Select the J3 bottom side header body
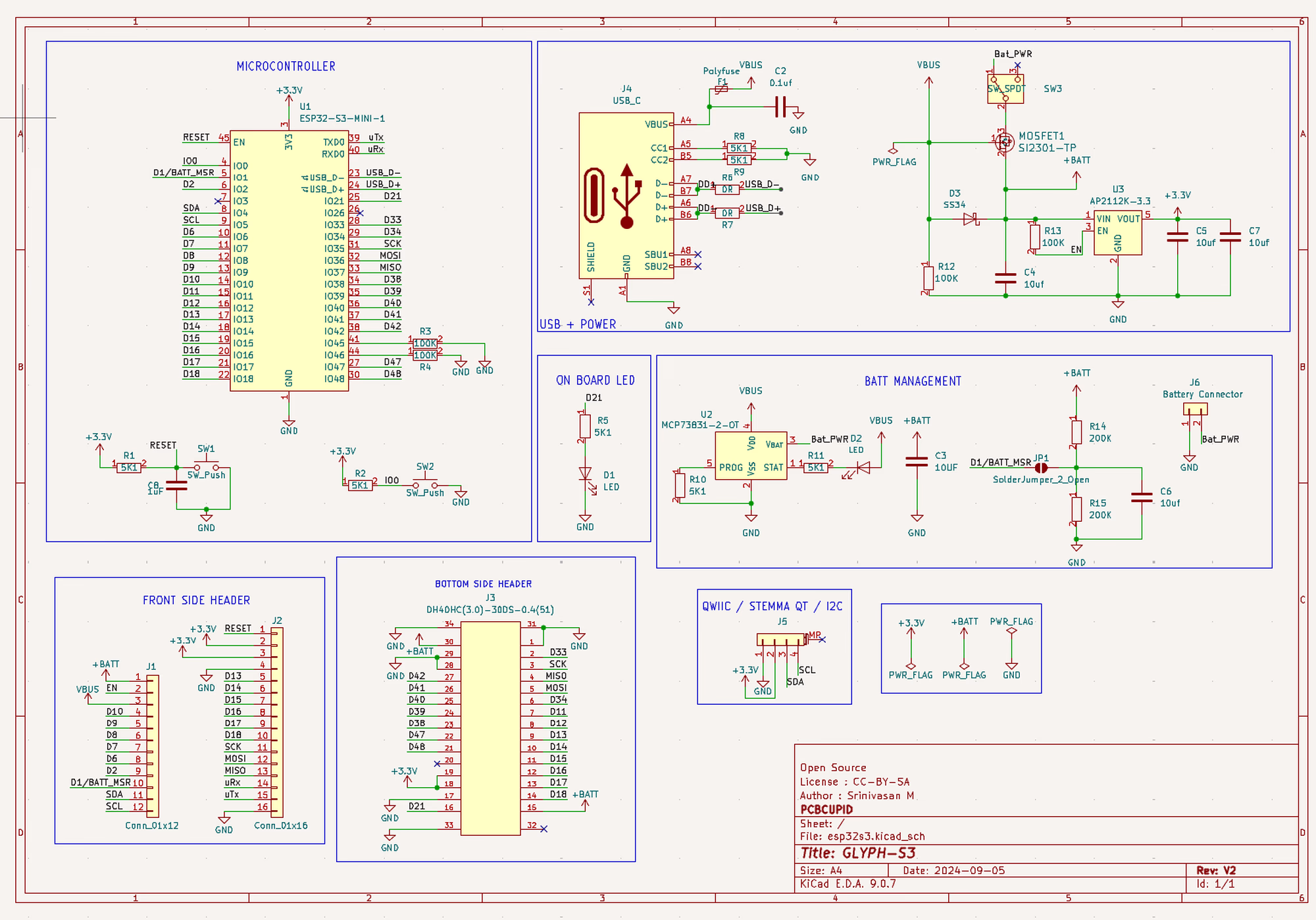 click(490, 728)
